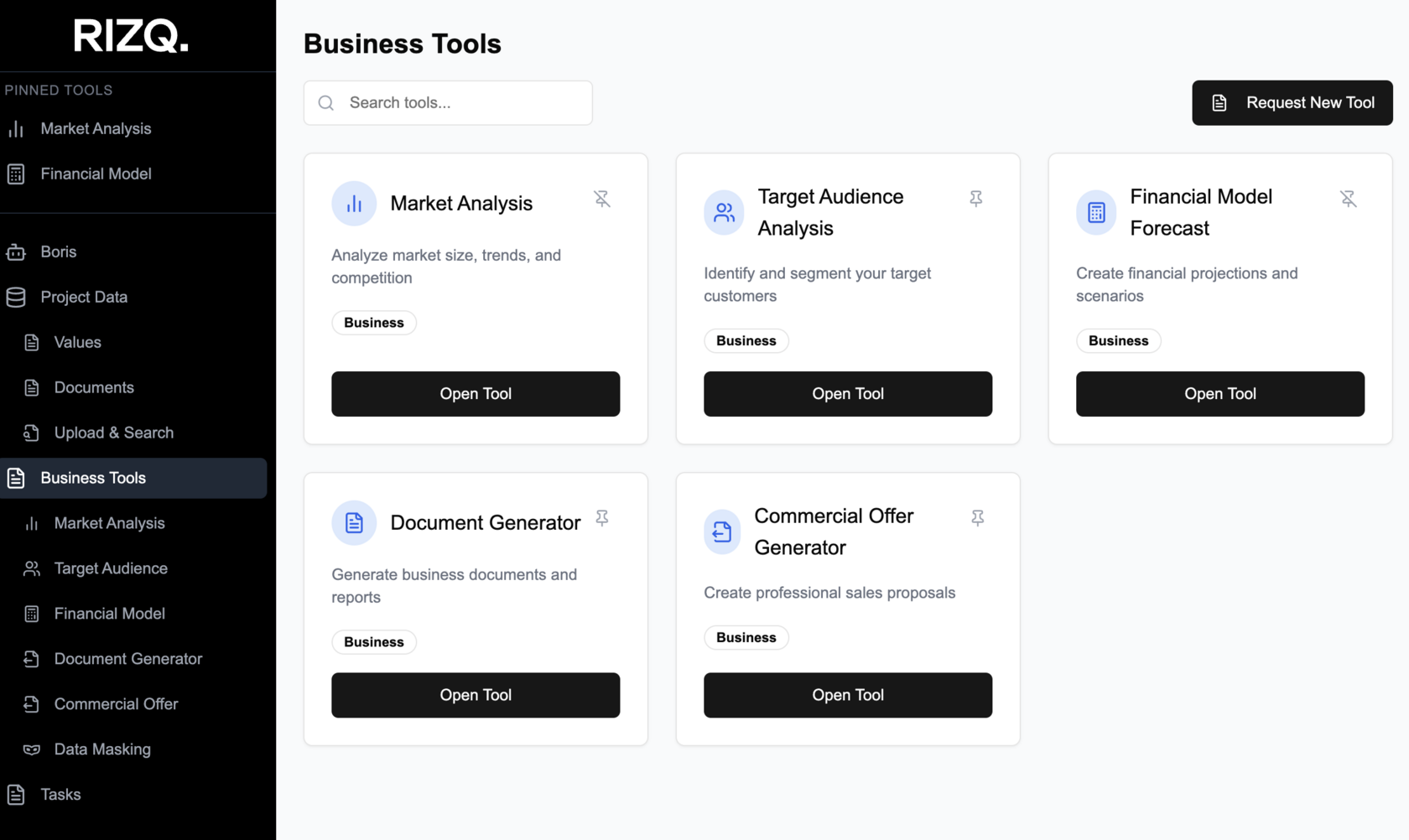Unpin the Financial Model Forecast card
Screen dimensions: 1409x840
coord(1348,199)
